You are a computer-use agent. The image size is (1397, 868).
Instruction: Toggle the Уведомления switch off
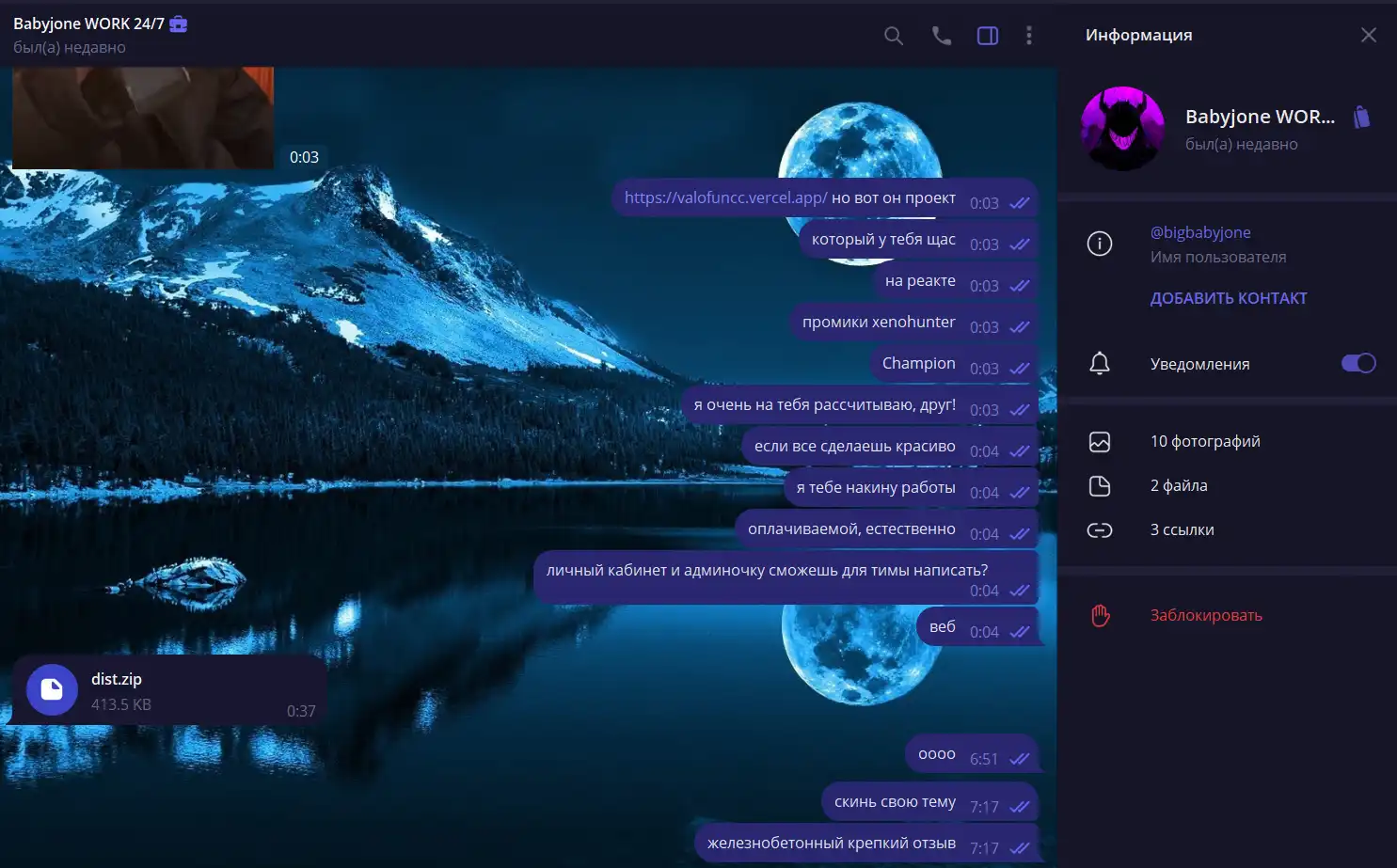coord(1358,363)
